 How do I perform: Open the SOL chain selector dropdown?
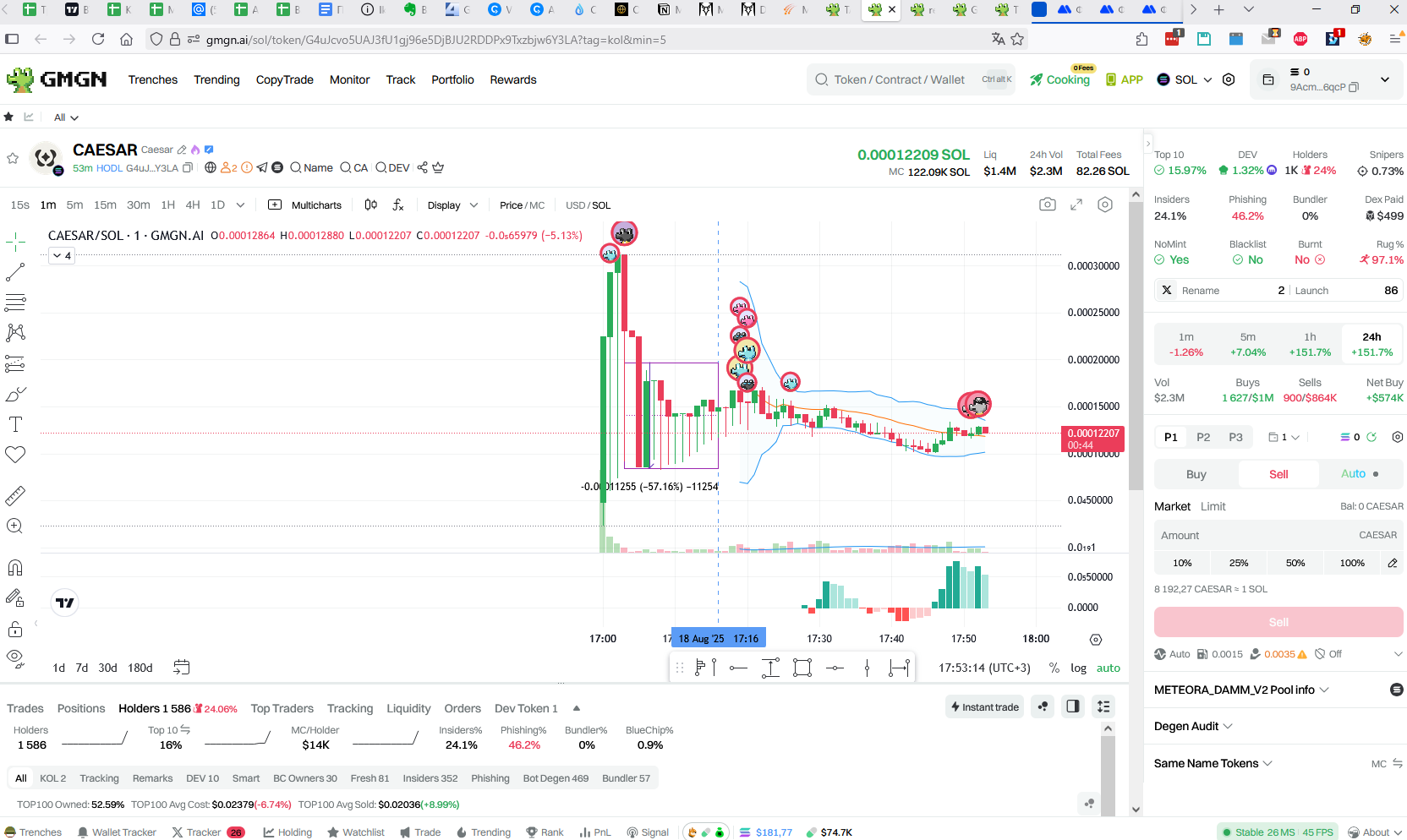(x=1184, y=79)
